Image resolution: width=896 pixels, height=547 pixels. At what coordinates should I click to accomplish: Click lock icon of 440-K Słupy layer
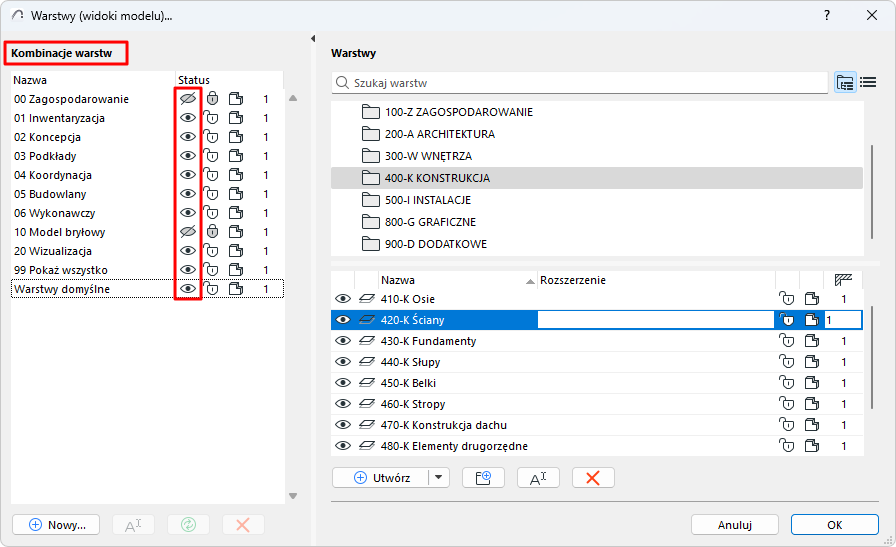pos(787,362)
